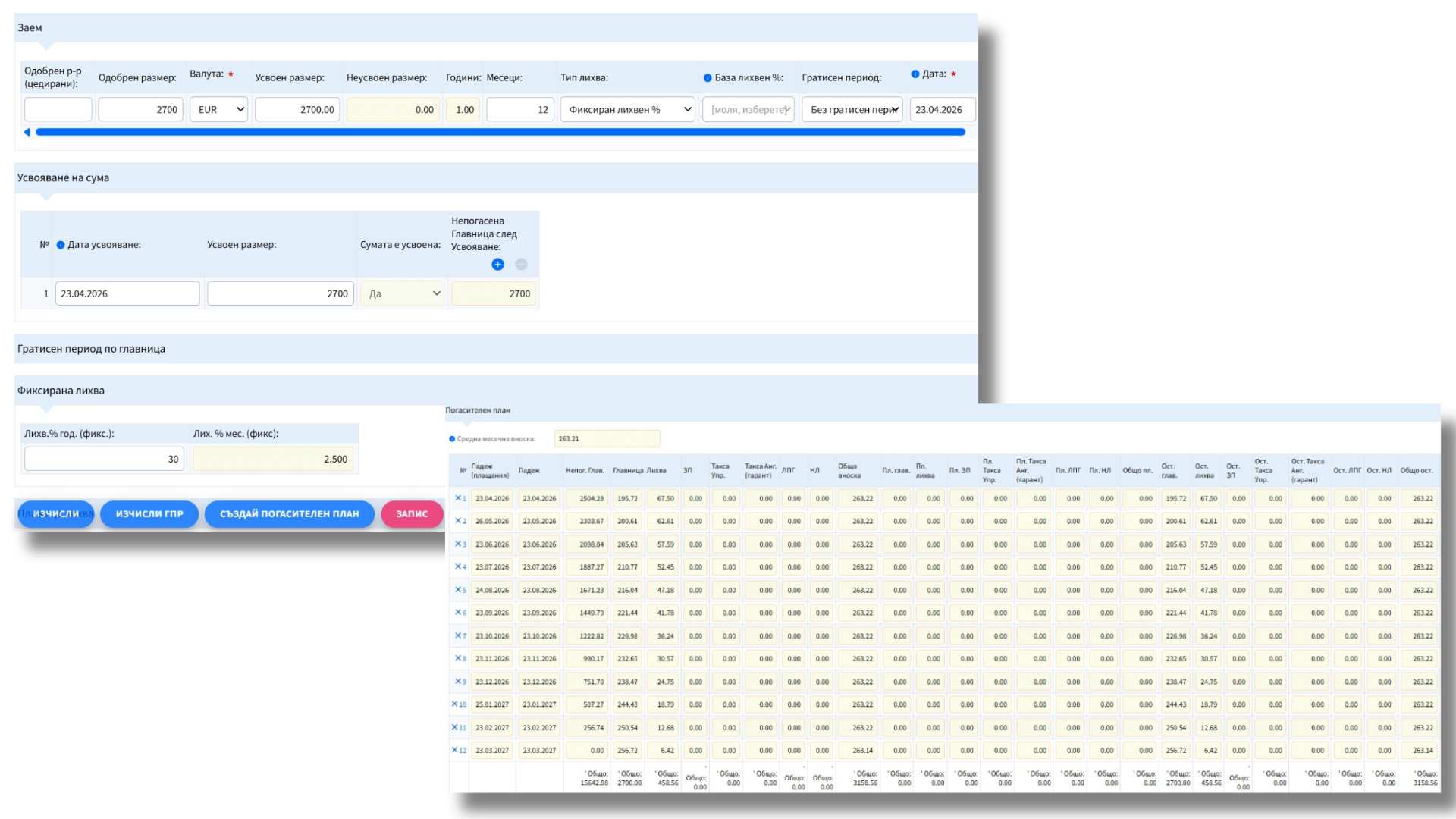Delete repayment row 11 with X icon
This screenshot has width=1456, height=819.
pyautogui.click(x=455, y=727)
